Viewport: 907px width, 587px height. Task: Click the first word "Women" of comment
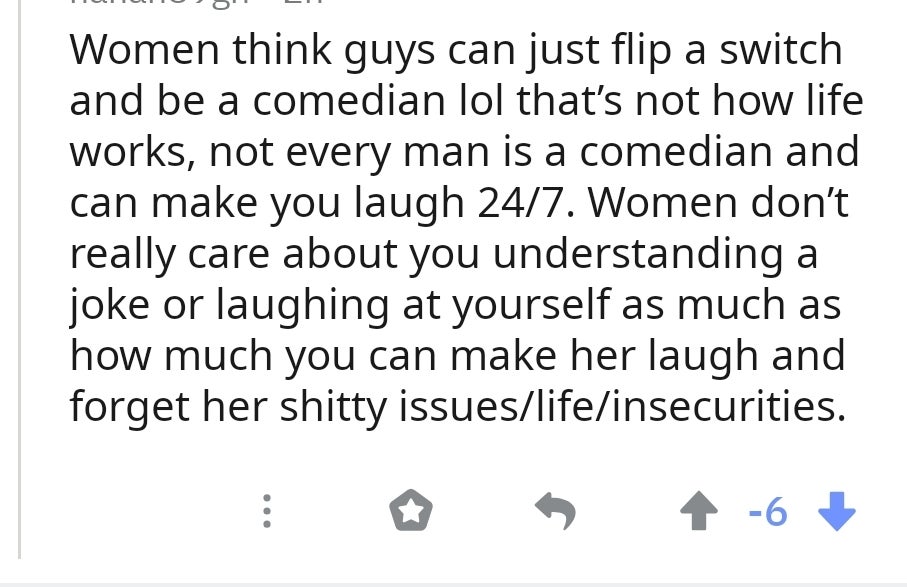[x=145, y=50]
